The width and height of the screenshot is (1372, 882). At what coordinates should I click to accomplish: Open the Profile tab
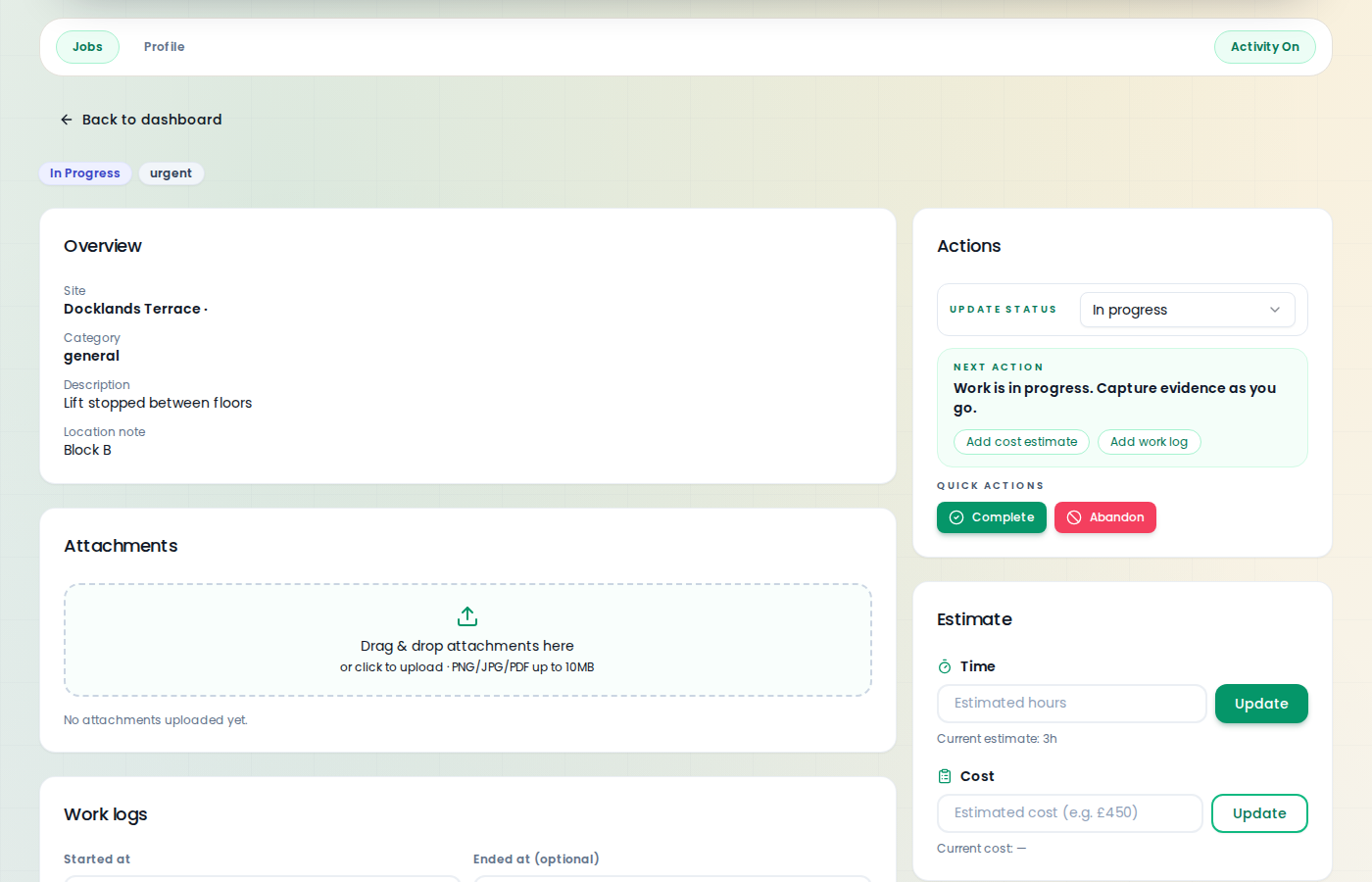coord(164,47)
